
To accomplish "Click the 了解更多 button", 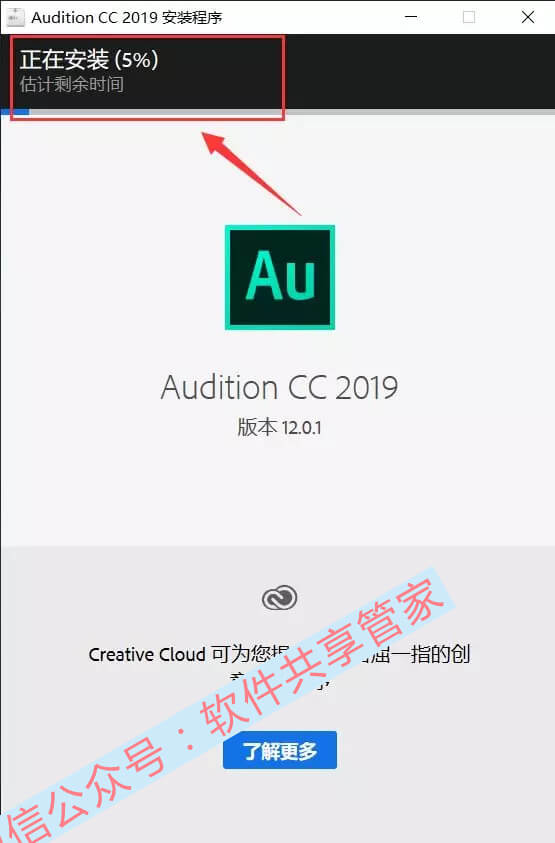I will pos(280,750).
